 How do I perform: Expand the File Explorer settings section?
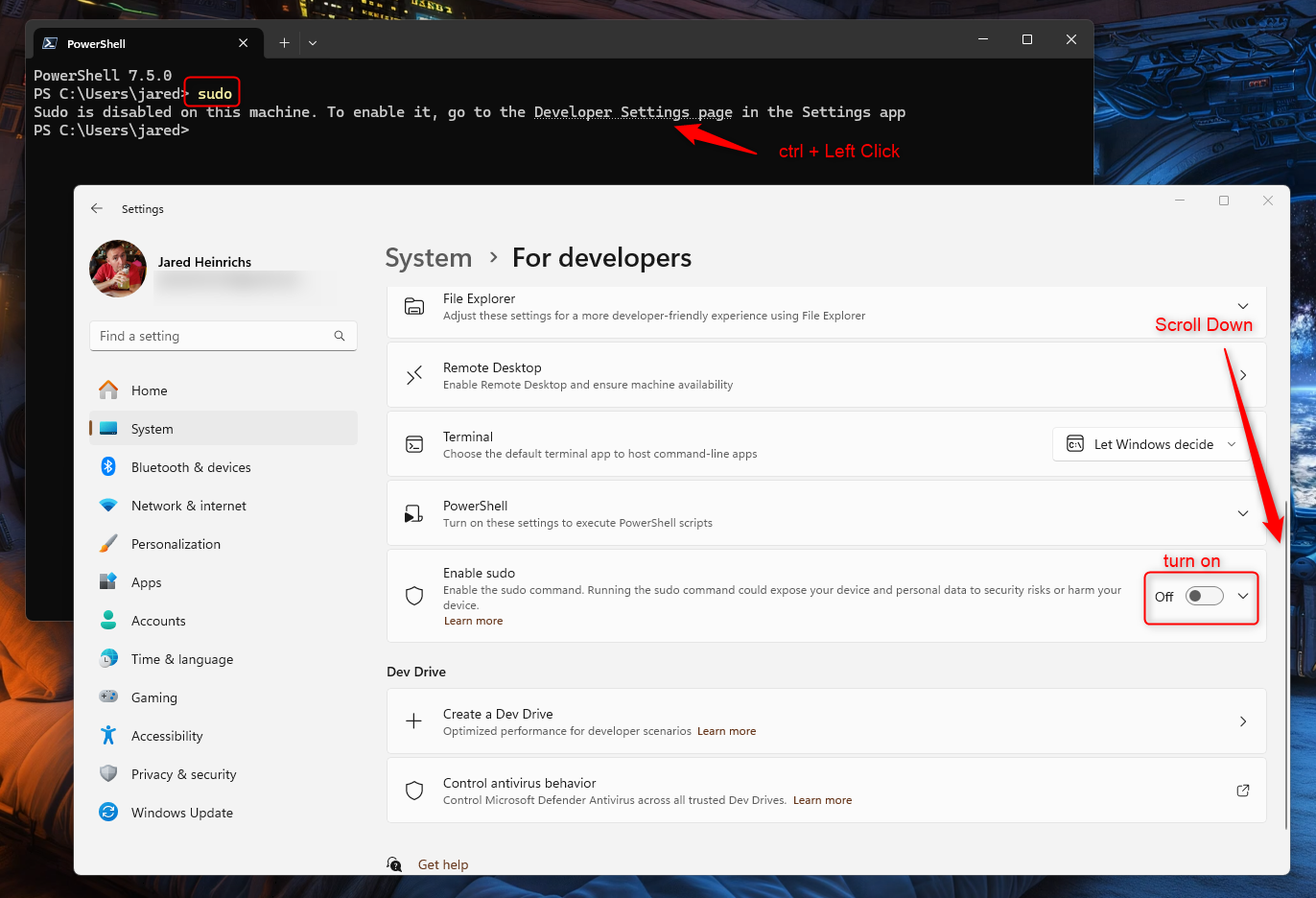click(x=1242, y=305)
